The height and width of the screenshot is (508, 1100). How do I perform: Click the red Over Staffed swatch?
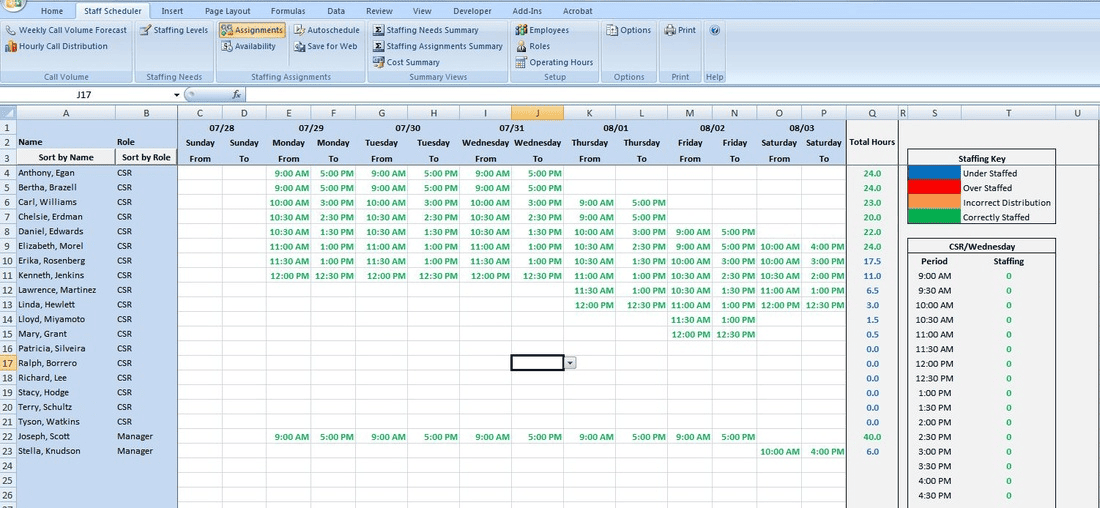(x=934, y=187)
